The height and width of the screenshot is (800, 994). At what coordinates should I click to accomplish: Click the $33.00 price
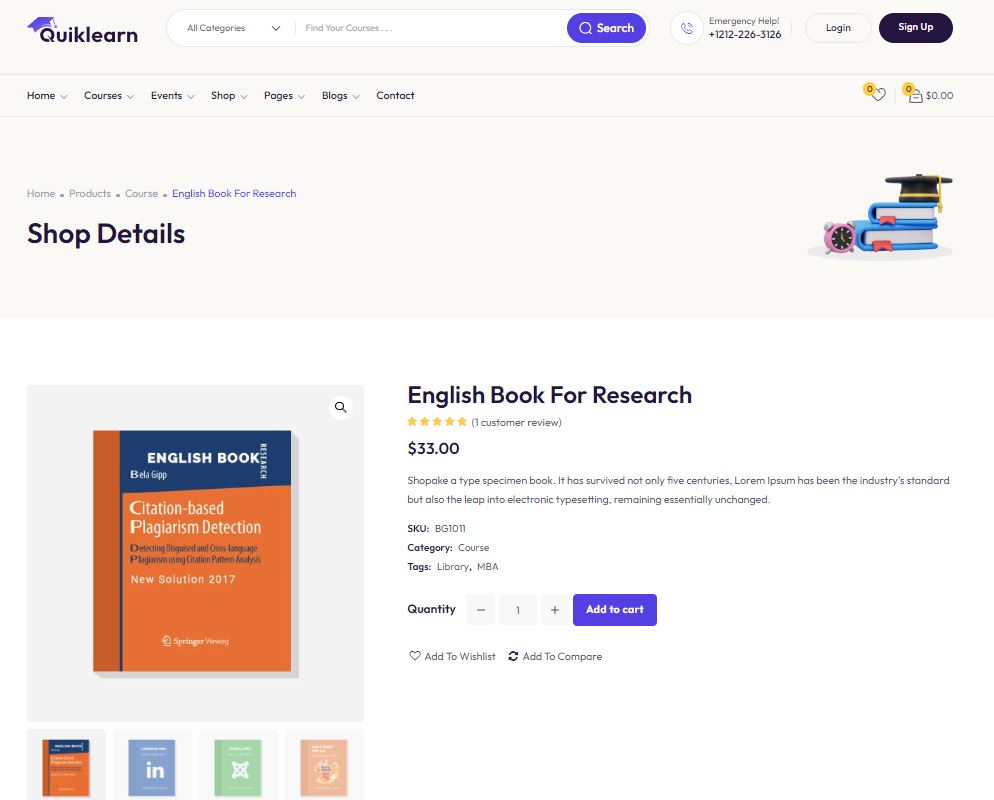click(x=433, y=449)
